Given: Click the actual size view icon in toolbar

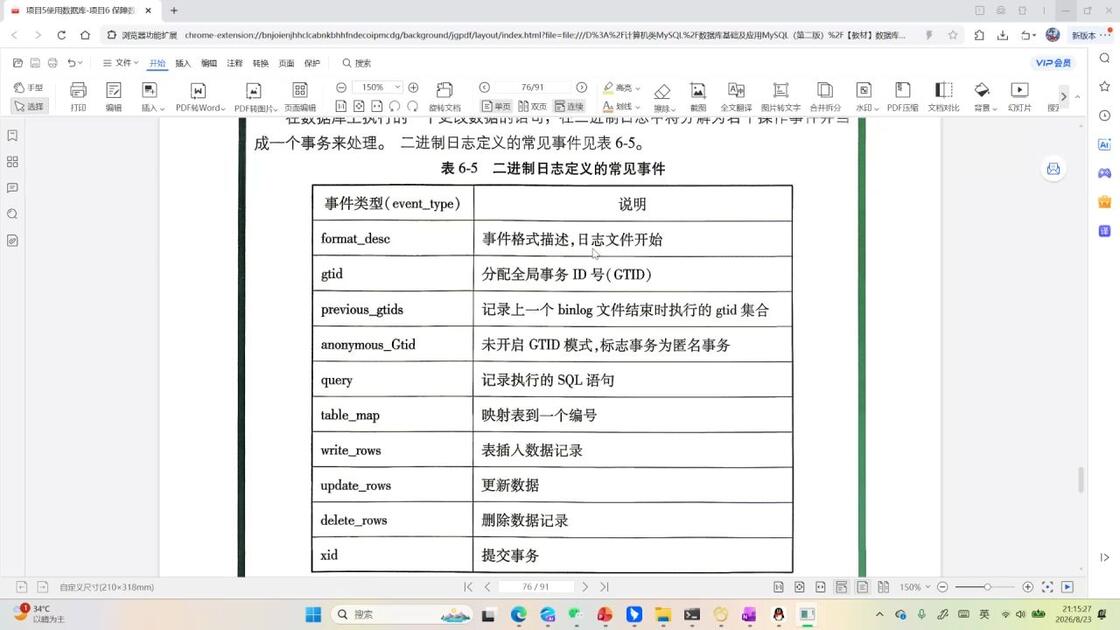Looking at the screenshot, I should pos(341,106).
